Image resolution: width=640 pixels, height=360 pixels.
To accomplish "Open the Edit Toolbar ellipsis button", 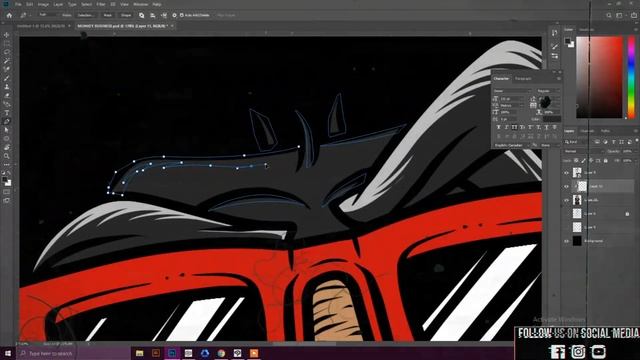I will pyautogui.click(x=7, y=164).
